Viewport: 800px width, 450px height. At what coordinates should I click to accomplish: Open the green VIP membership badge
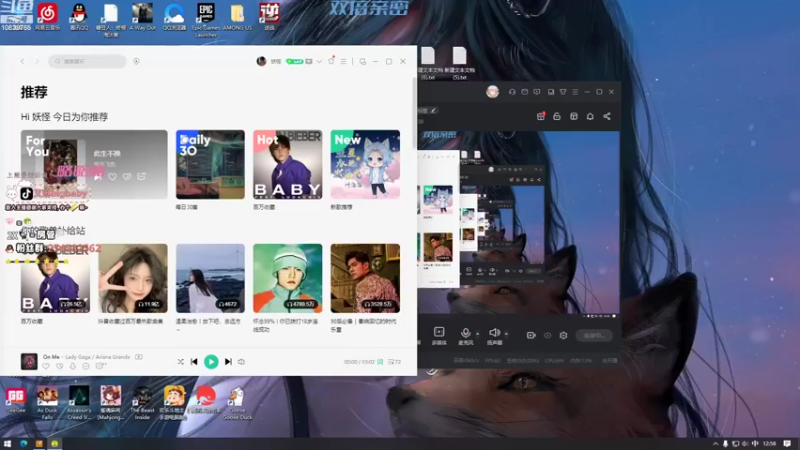pos(294,61)
